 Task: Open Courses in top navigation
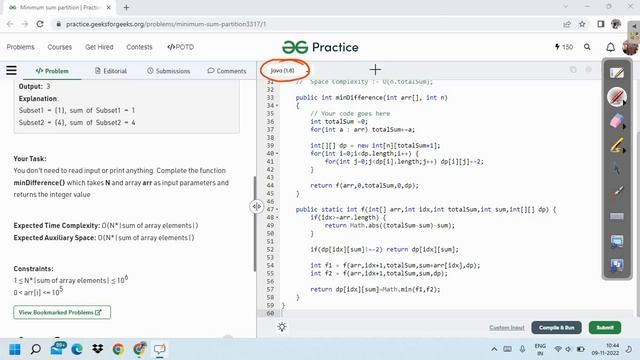tap(60, 47)
